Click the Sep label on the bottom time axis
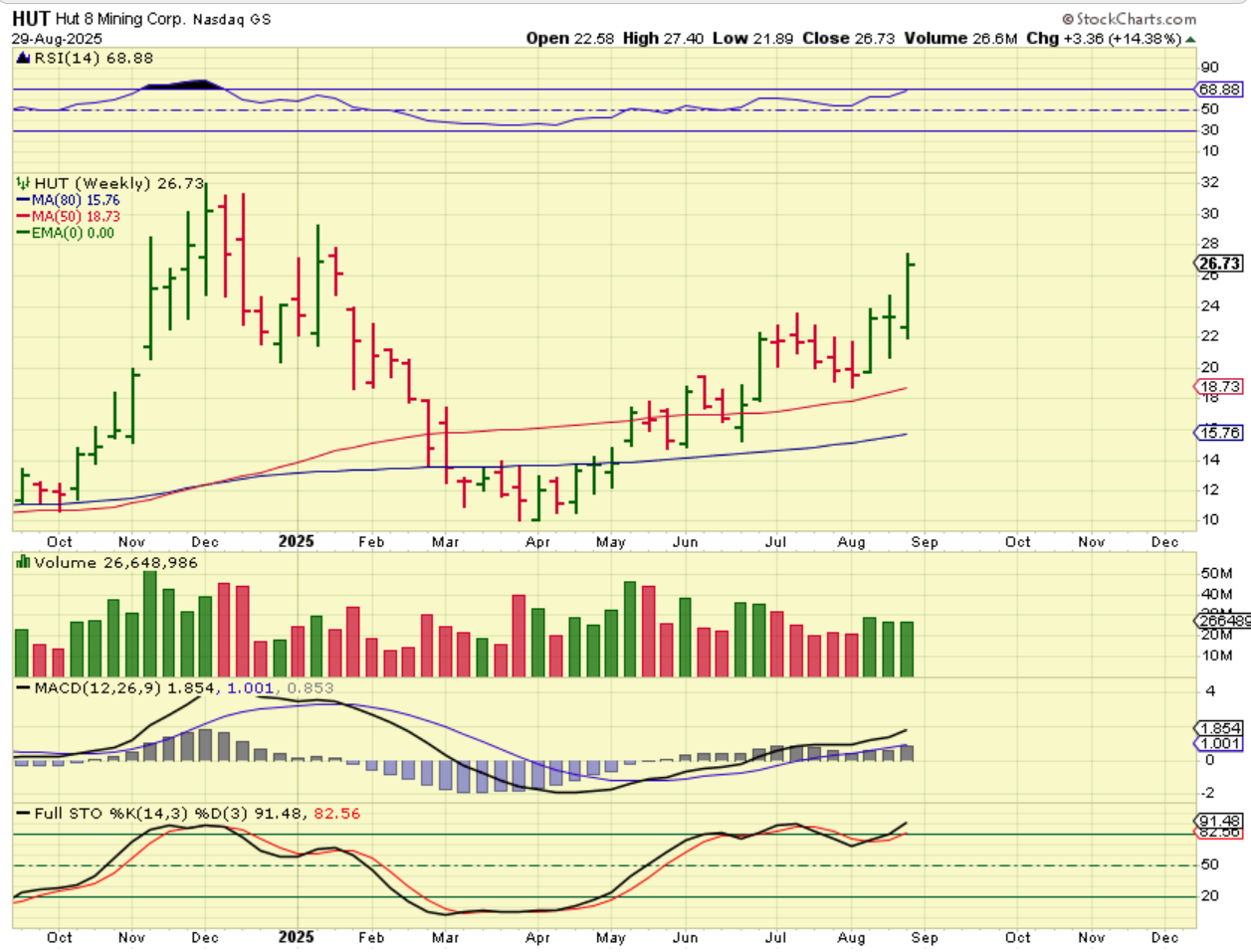Image resolution: width=1251 pixels, height=952 pixels. click(x=925, y=937)
